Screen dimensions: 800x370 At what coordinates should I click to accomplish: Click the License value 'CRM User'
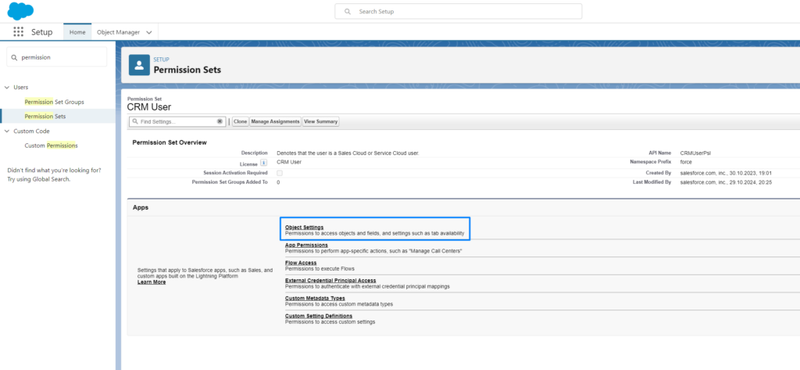click(289, 162)
